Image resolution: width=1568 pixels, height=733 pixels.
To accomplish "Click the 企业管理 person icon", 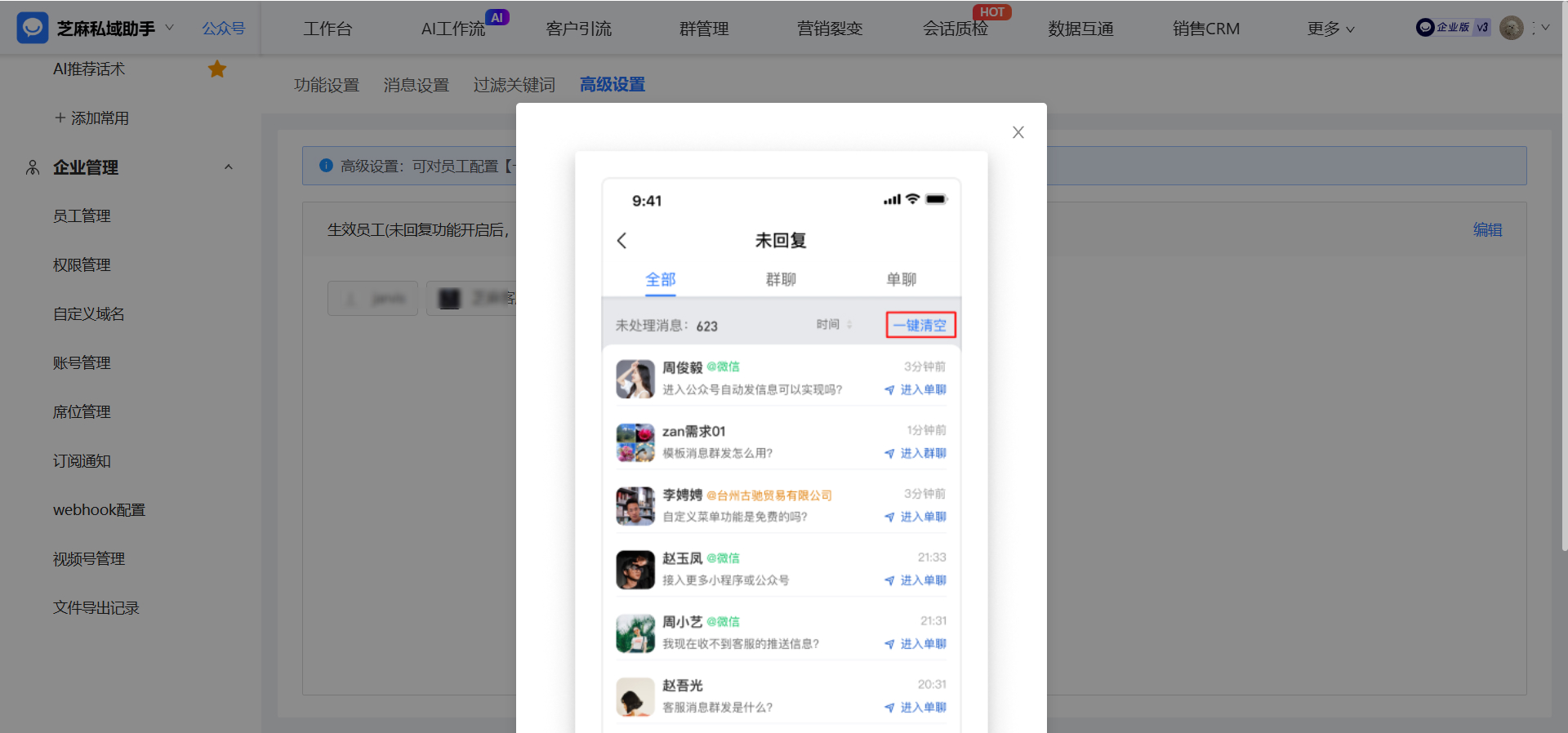I will (x=33, y=167).
